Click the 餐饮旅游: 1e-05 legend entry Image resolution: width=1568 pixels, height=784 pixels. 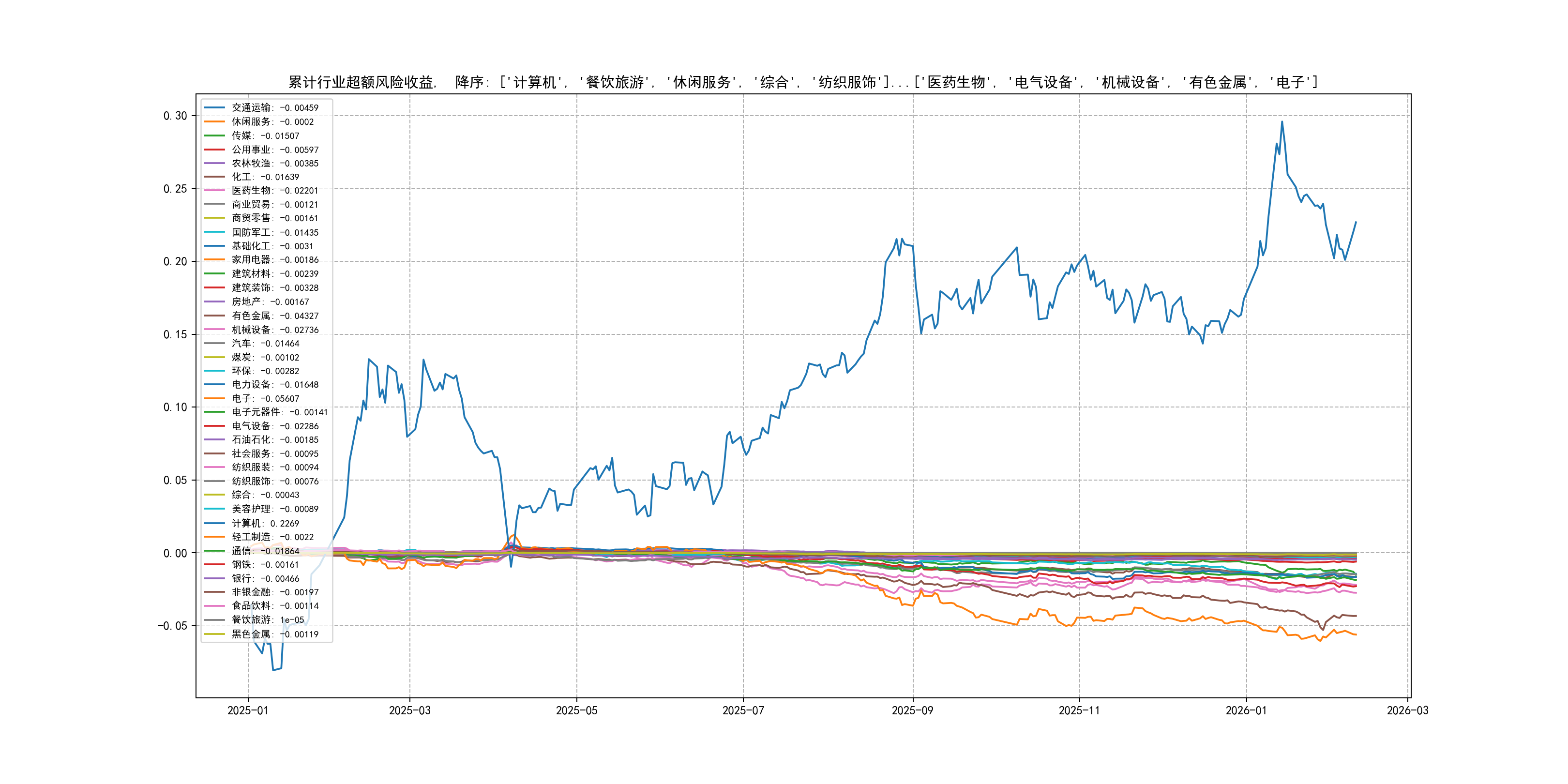click(267, 619)
